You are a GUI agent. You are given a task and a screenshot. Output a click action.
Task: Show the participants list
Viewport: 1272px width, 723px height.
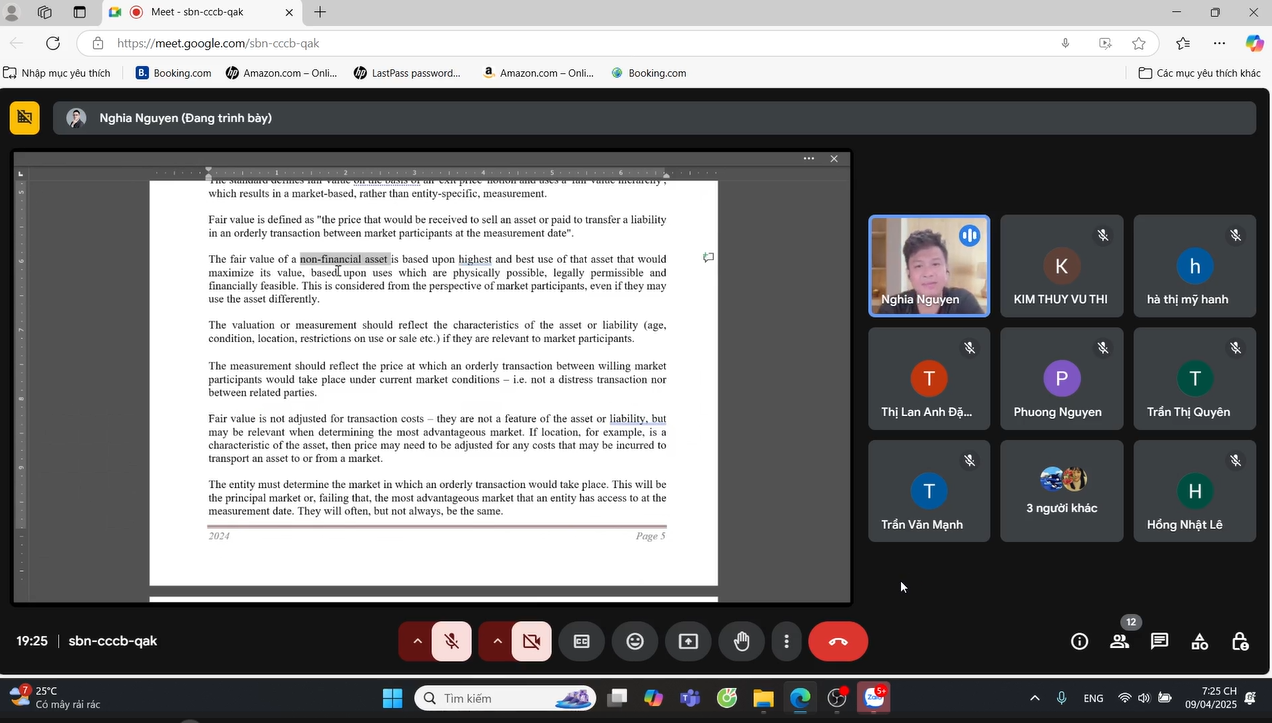pyautogui.click(x=1119, y=641)
